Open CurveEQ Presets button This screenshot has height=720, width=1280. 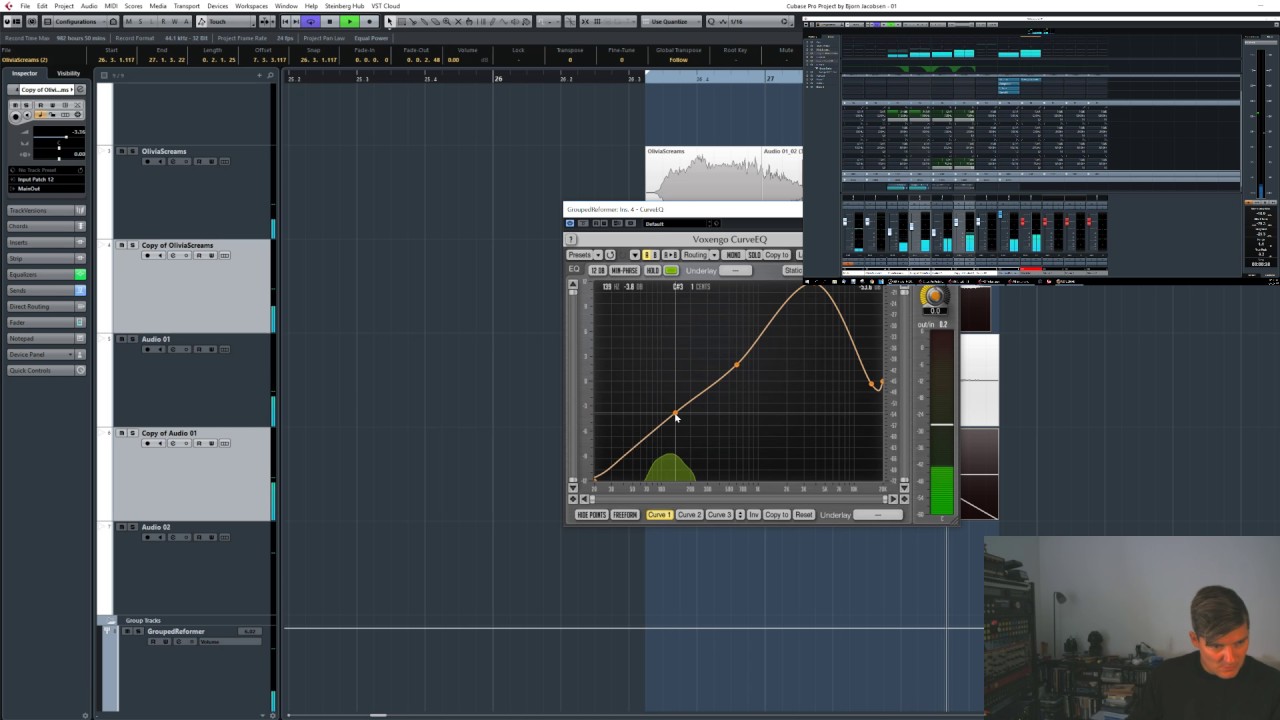coord(579,255)
